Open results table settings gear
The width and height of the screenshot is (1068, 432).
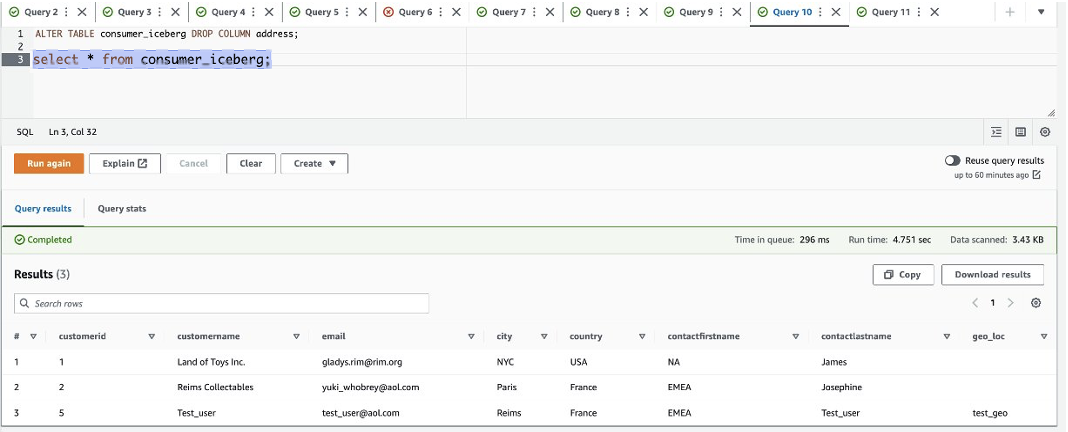[1036, 303]
